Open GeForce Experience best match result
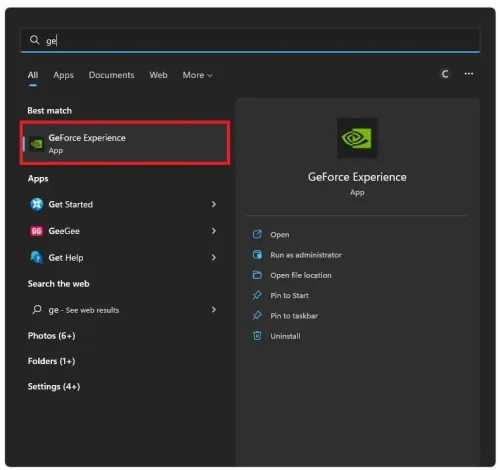Image resolution: width=500 pixels, height=470 pixels. pyautogui.click(x=125, y=143)
